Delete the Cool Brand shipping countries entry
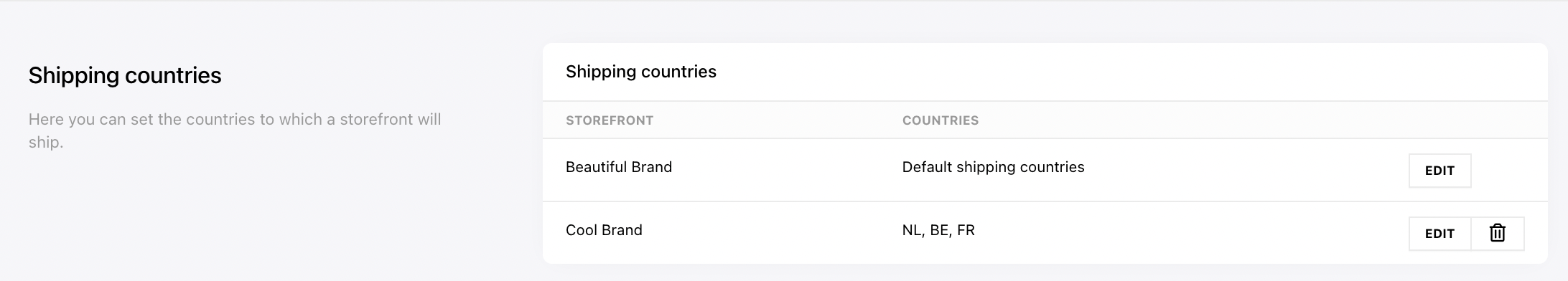The height and width of the screenshot is (281, 1568). [x=1497, y=234]
